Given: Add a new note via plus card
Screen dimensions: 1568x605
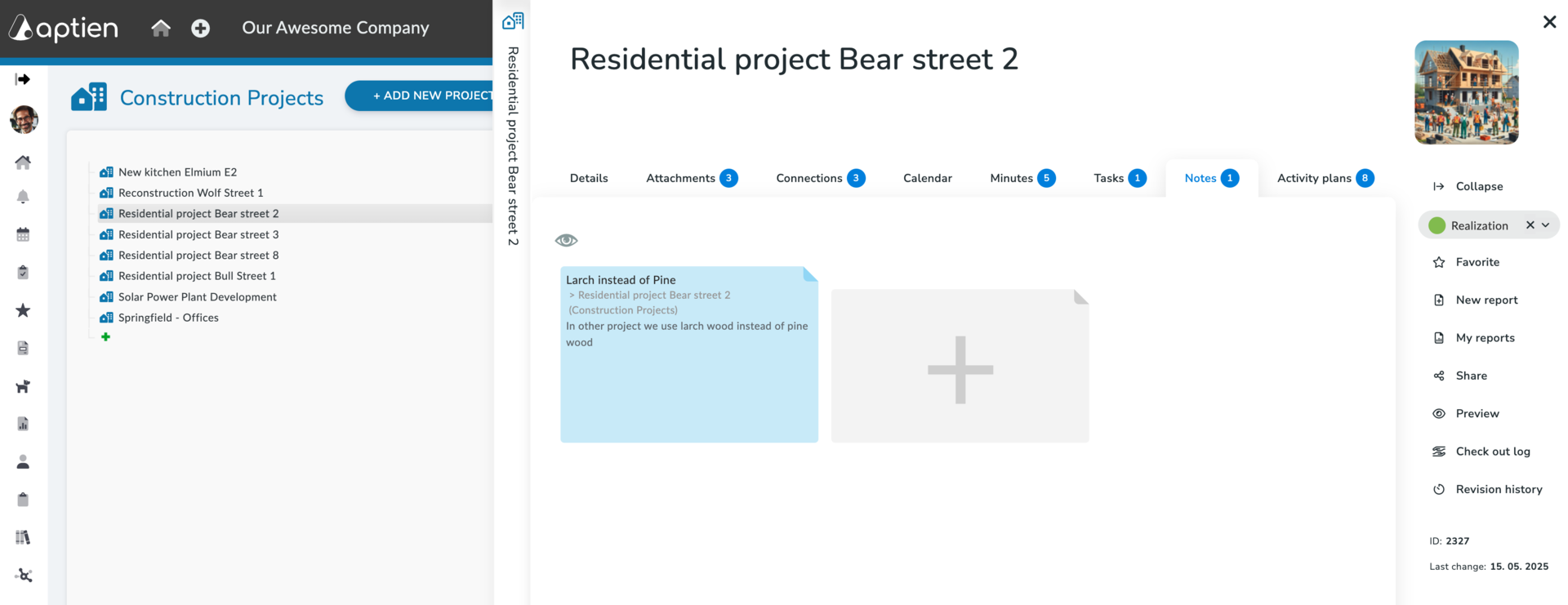Looking at the screenshot, I should 960,366.
